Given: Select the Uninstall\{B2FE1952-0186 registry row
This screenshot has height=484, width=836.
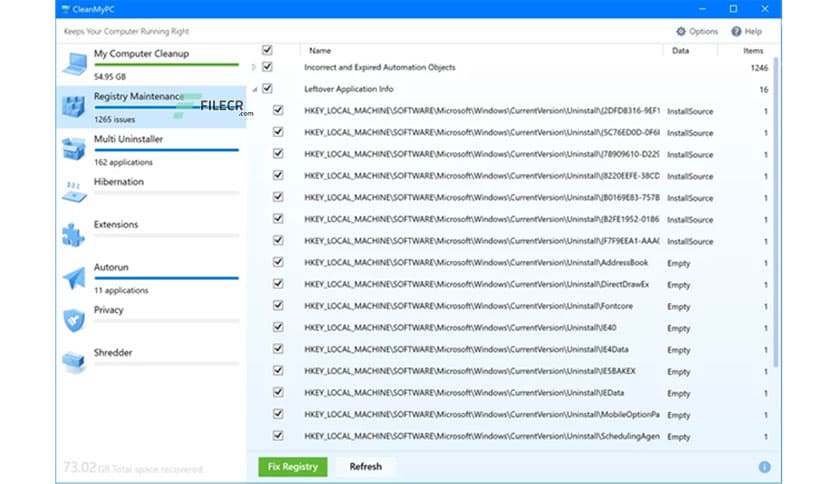Looking at the screenshot, I should (510, 219).
